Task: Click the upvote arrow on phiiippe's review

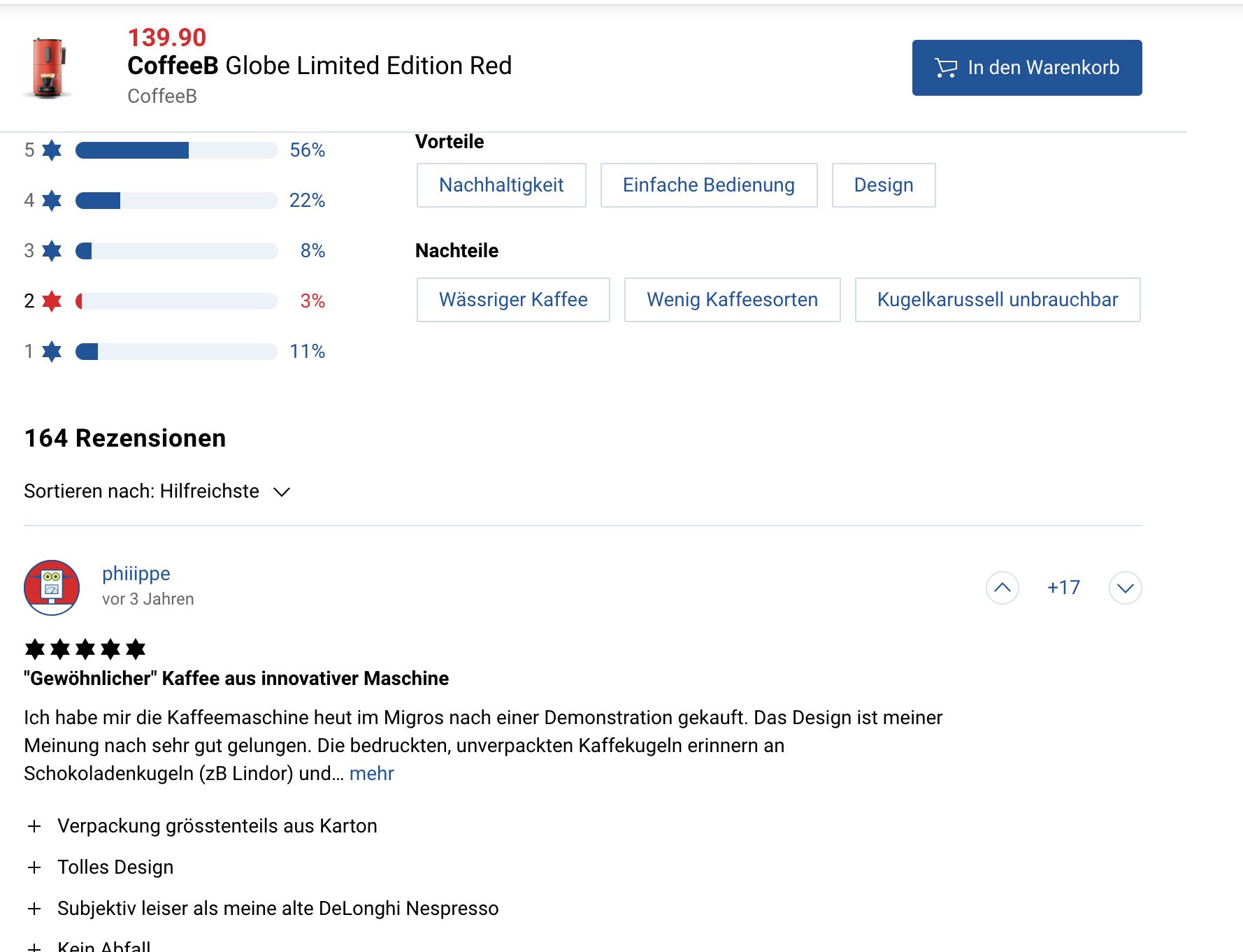Action: click(1002, 588)
